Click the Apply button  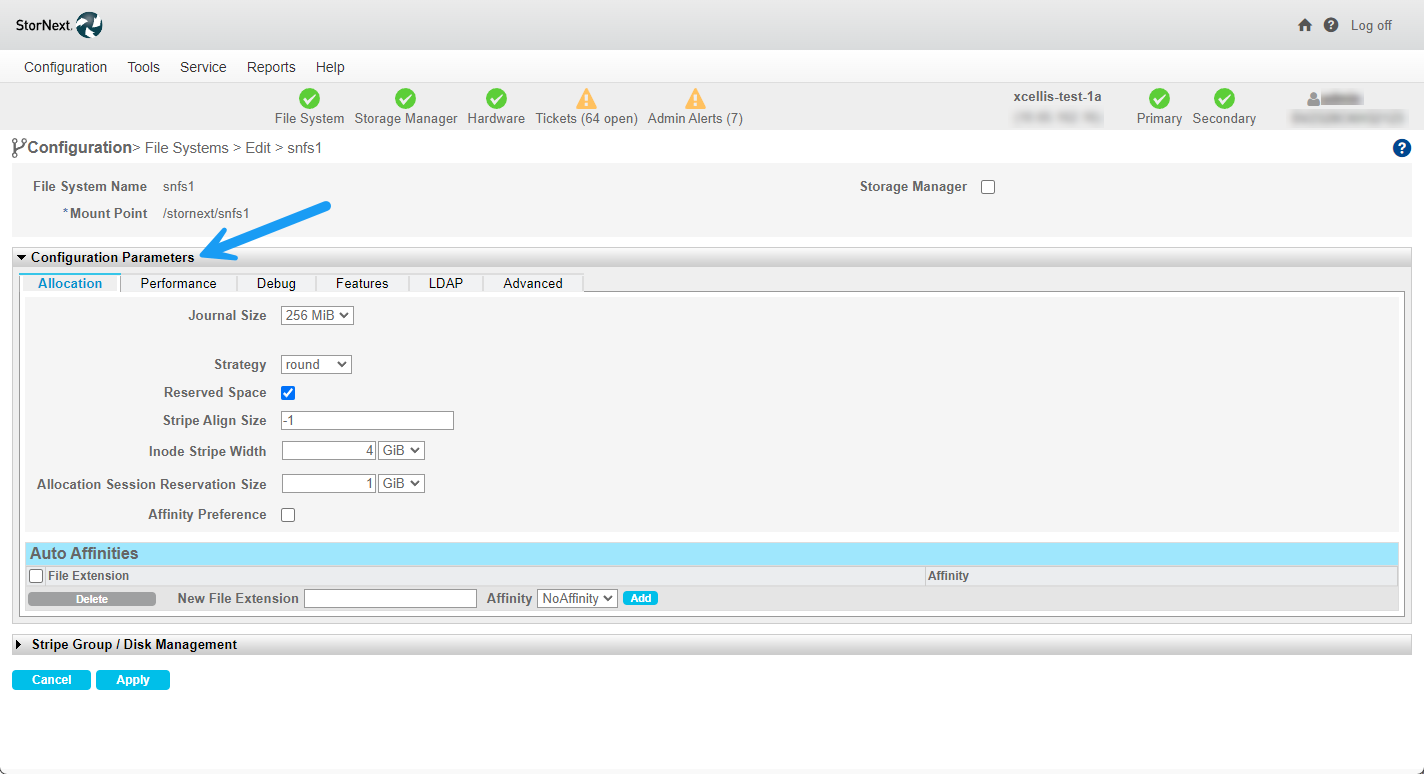[133, 680]
